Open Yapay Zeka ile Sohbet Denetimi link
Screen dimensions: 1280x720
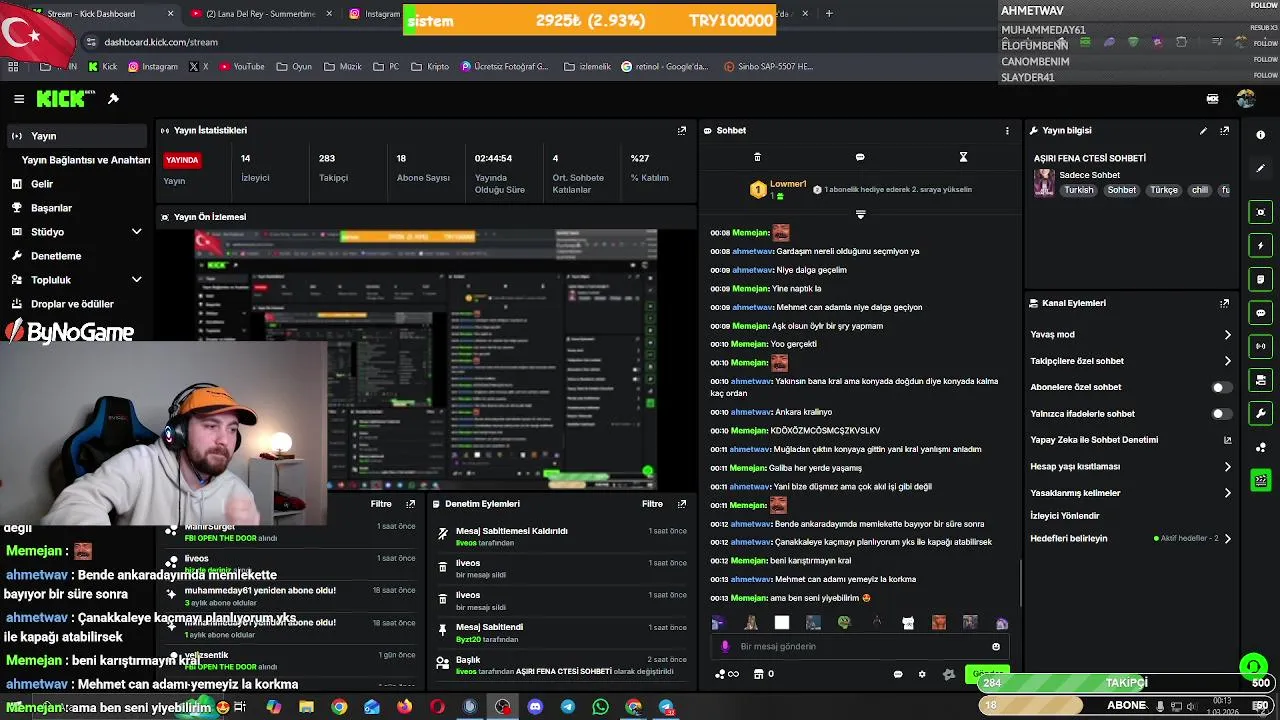click(1130, 440)
